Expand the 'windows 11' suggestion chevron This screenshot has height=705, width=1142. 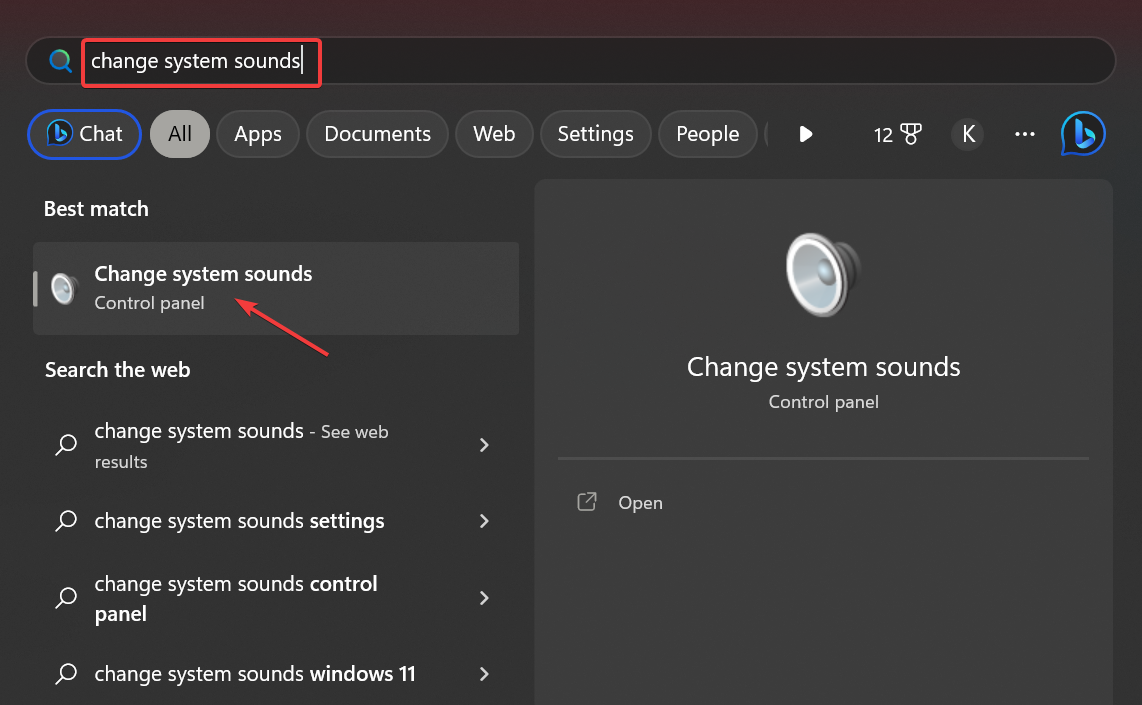click(x=484, y=674)
